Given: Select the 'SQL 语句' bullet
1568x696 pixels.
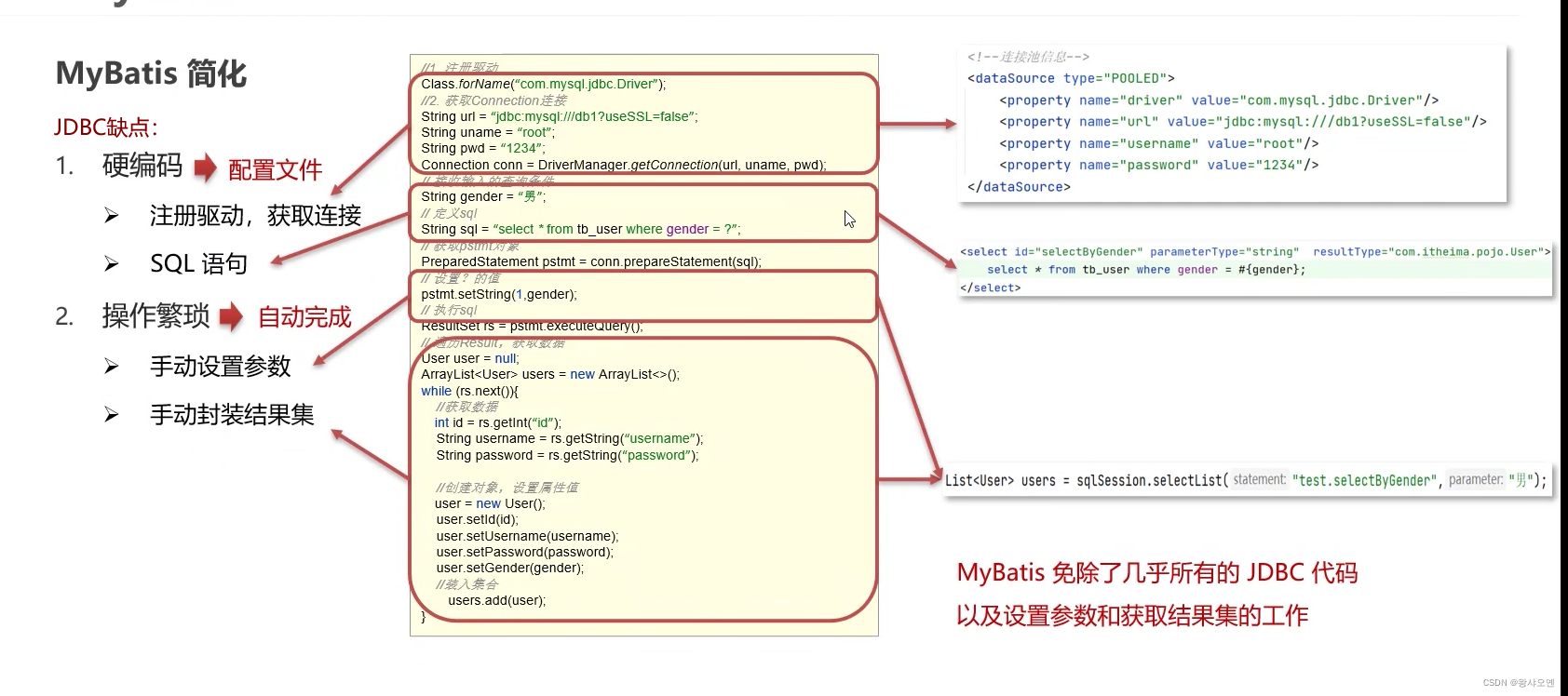Looking at the screenshot, I should coord(198,264).
